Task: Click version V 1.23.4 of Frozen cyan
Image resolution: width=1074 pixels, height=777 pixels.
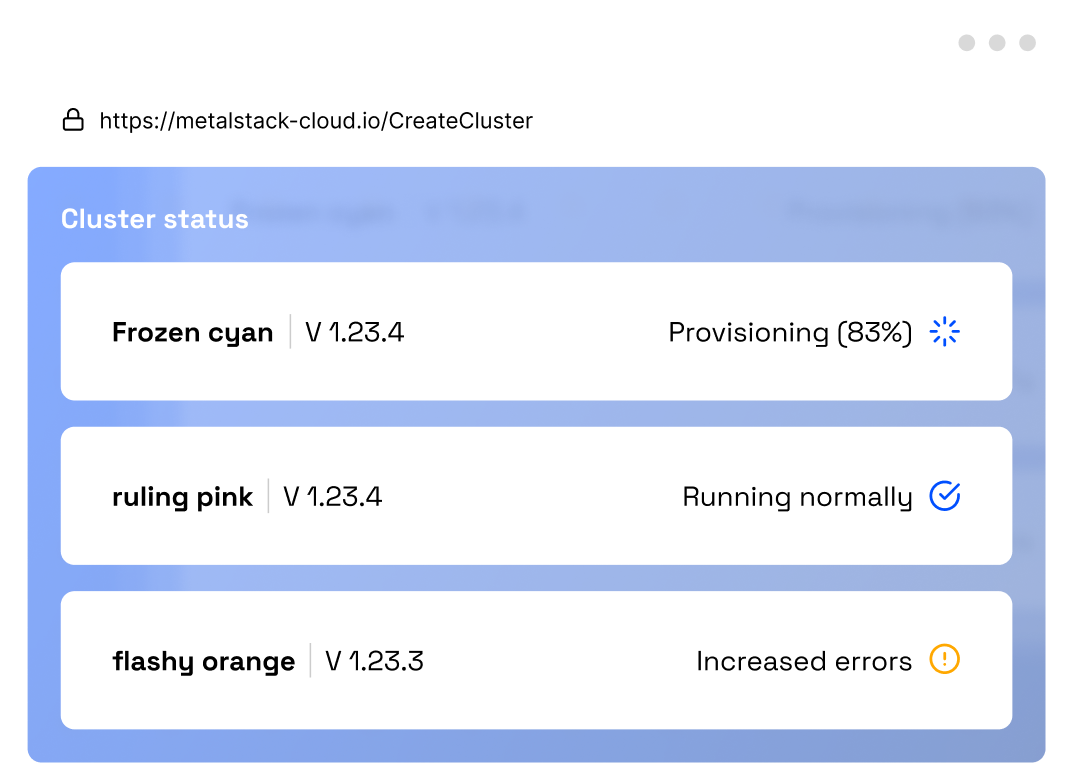Action: tap(355, 332)
